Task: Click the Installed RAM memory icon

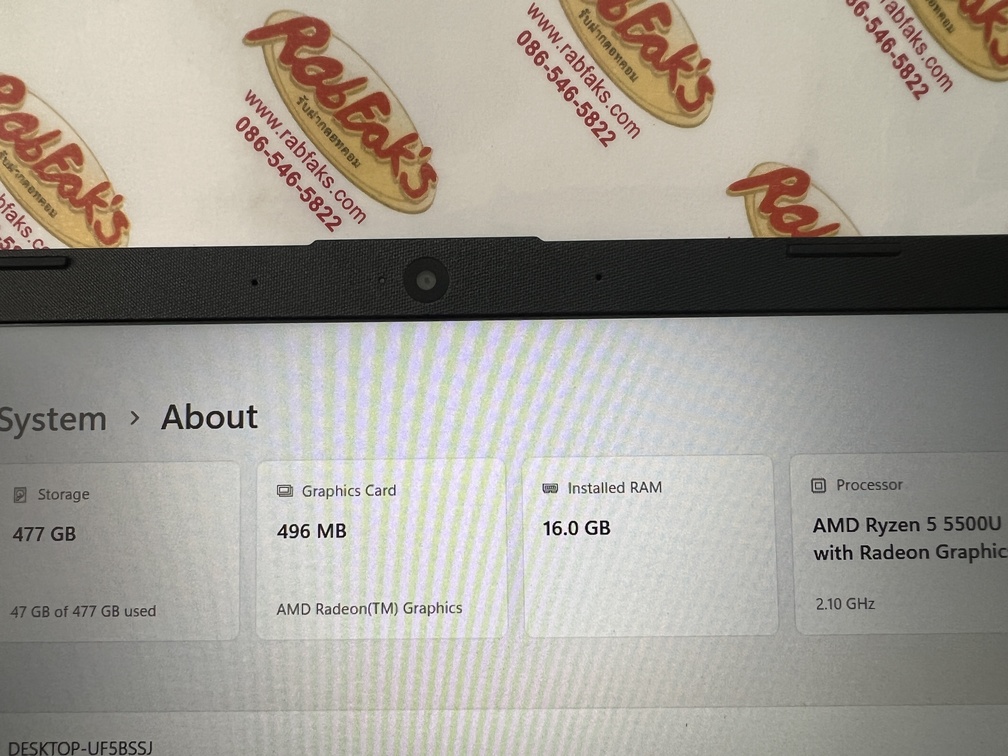Action: pos(550,488)
